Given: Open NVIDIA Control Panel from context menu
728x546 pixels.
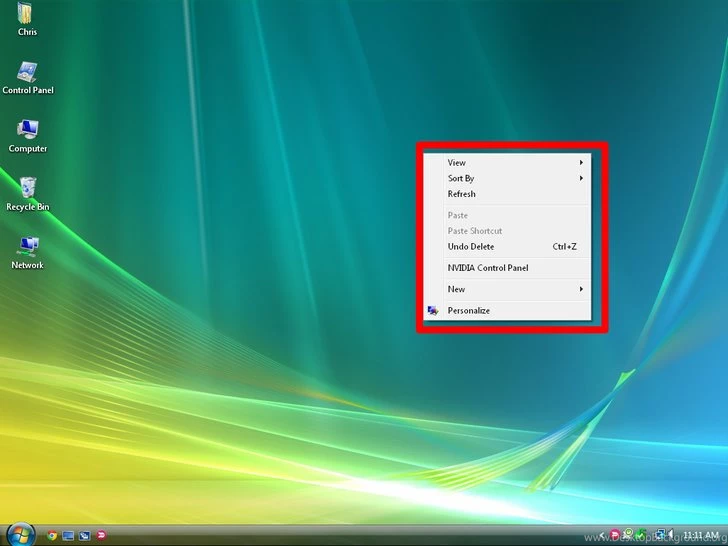Looking at the screenshot, I should (x=507, y=268).
